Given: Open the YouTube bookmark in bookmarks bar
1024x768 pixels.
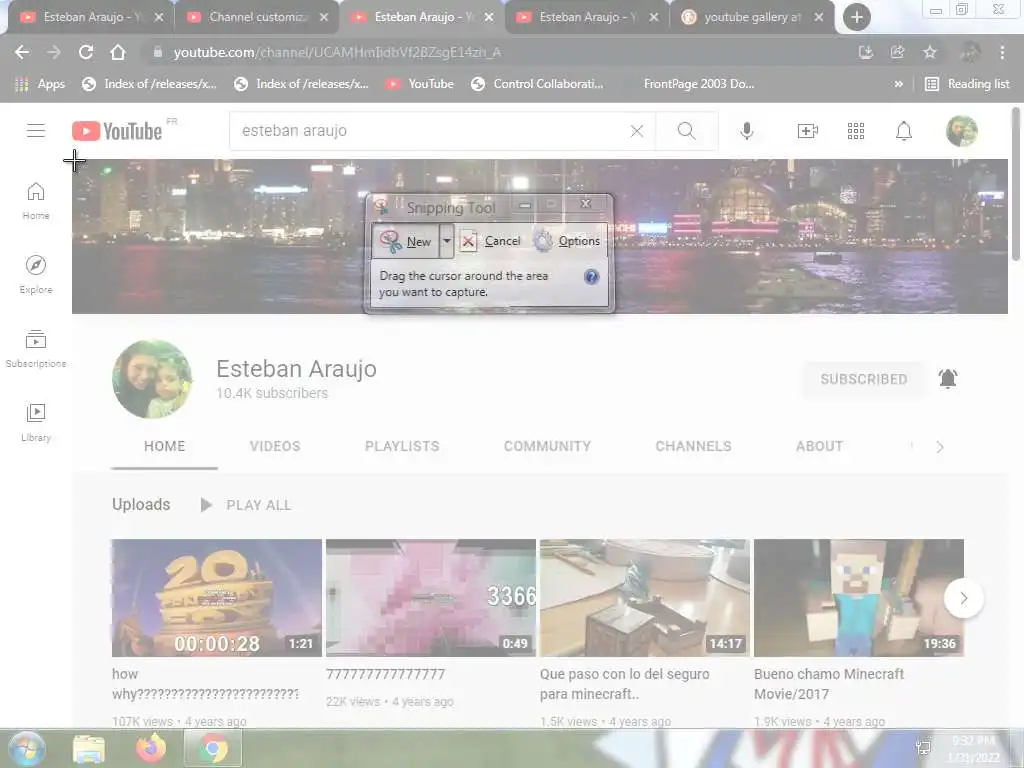Looking at the screenshot, I should 420,84.
